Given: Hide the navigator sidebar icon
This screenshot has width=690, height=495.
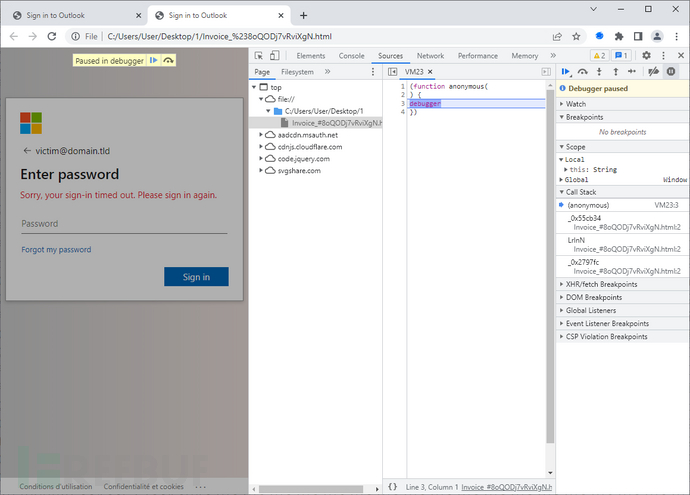Looking at the screenshot, I should click(x=393, y=72).
